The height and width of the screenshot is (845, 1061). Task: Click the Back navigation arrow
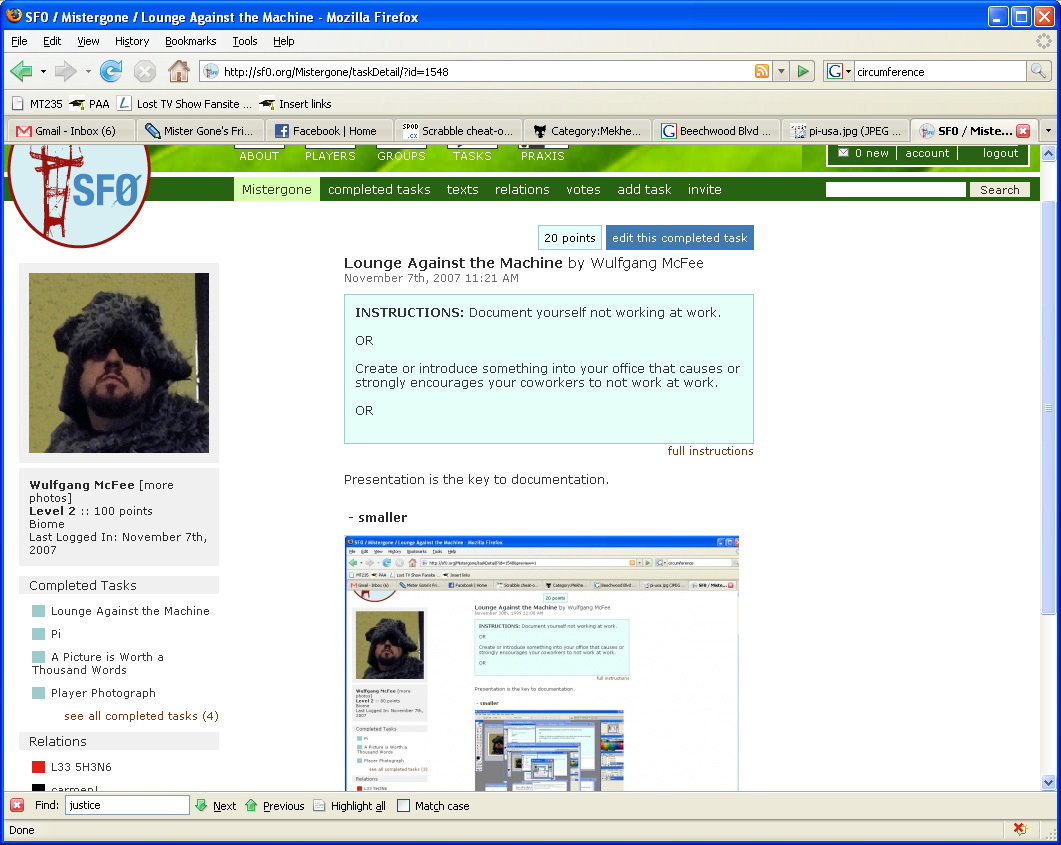point(22,71)
